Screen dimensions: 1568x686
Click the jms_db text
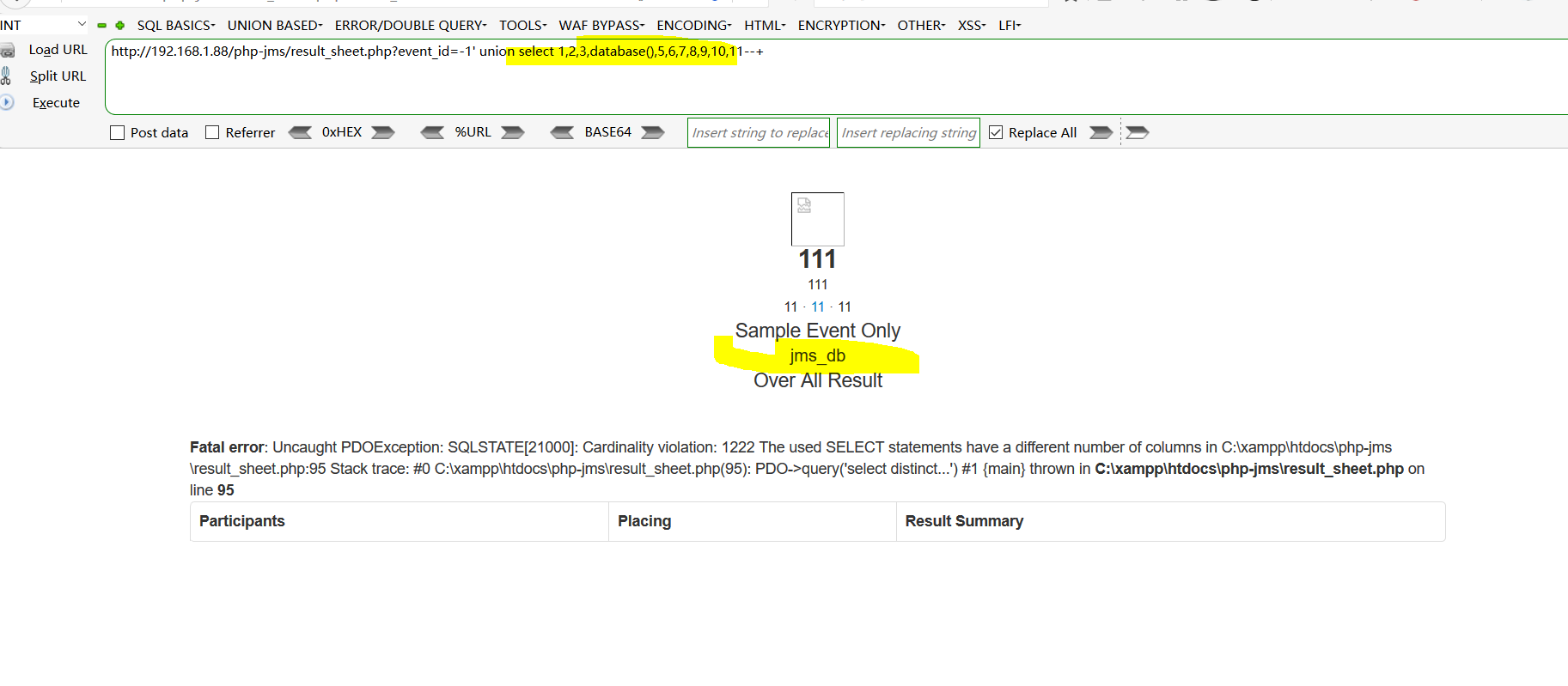818,355
